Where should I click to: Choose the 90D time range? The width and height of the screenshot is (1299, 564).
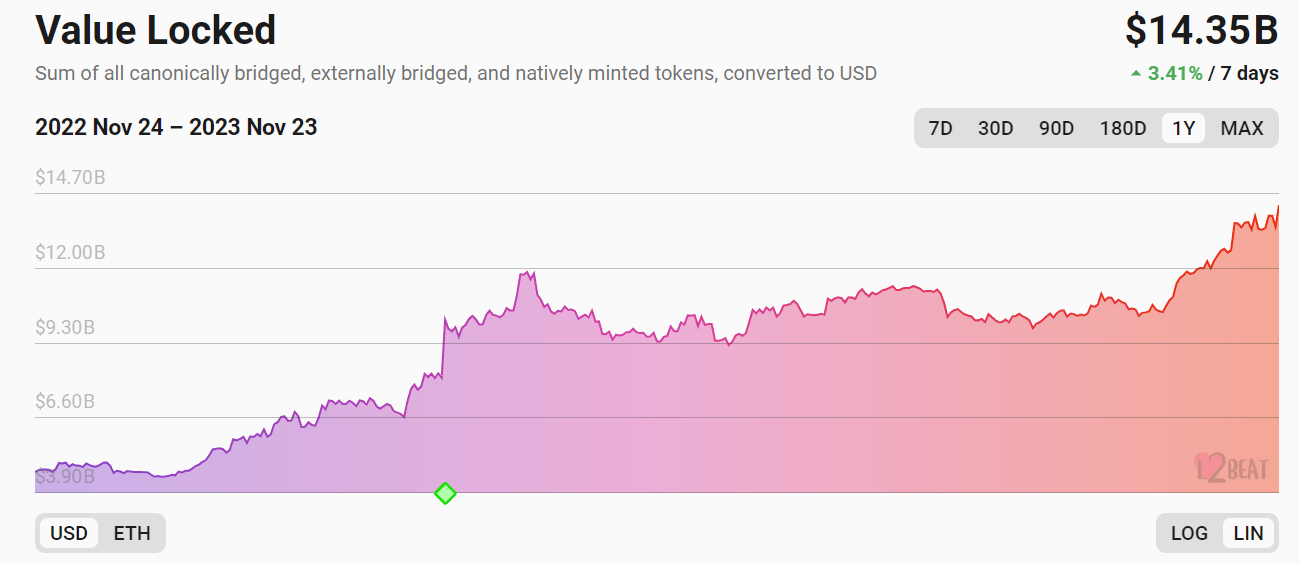(1056, 128)
